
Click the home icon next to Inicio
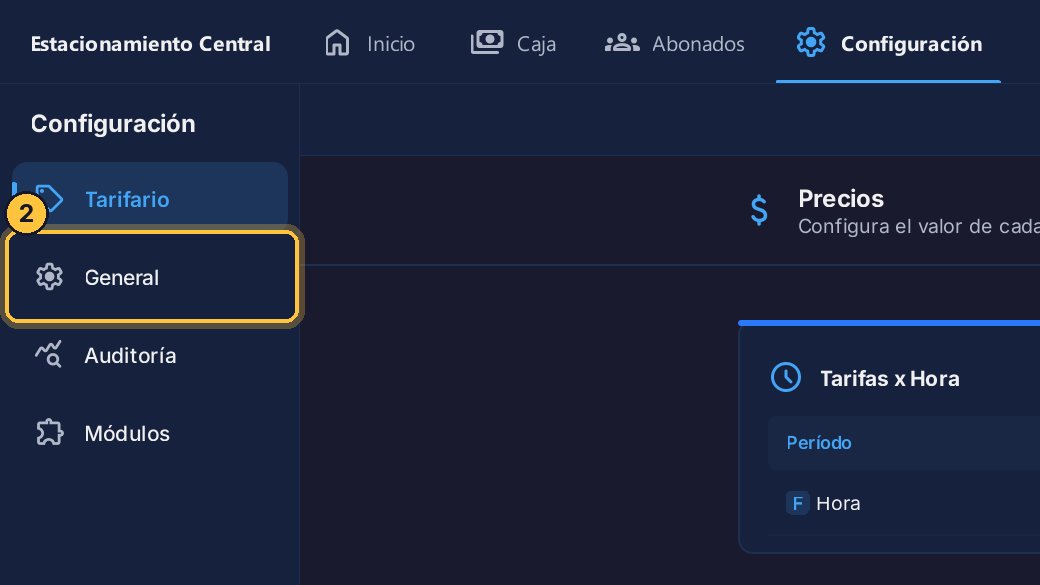click(x=337, y=43)
